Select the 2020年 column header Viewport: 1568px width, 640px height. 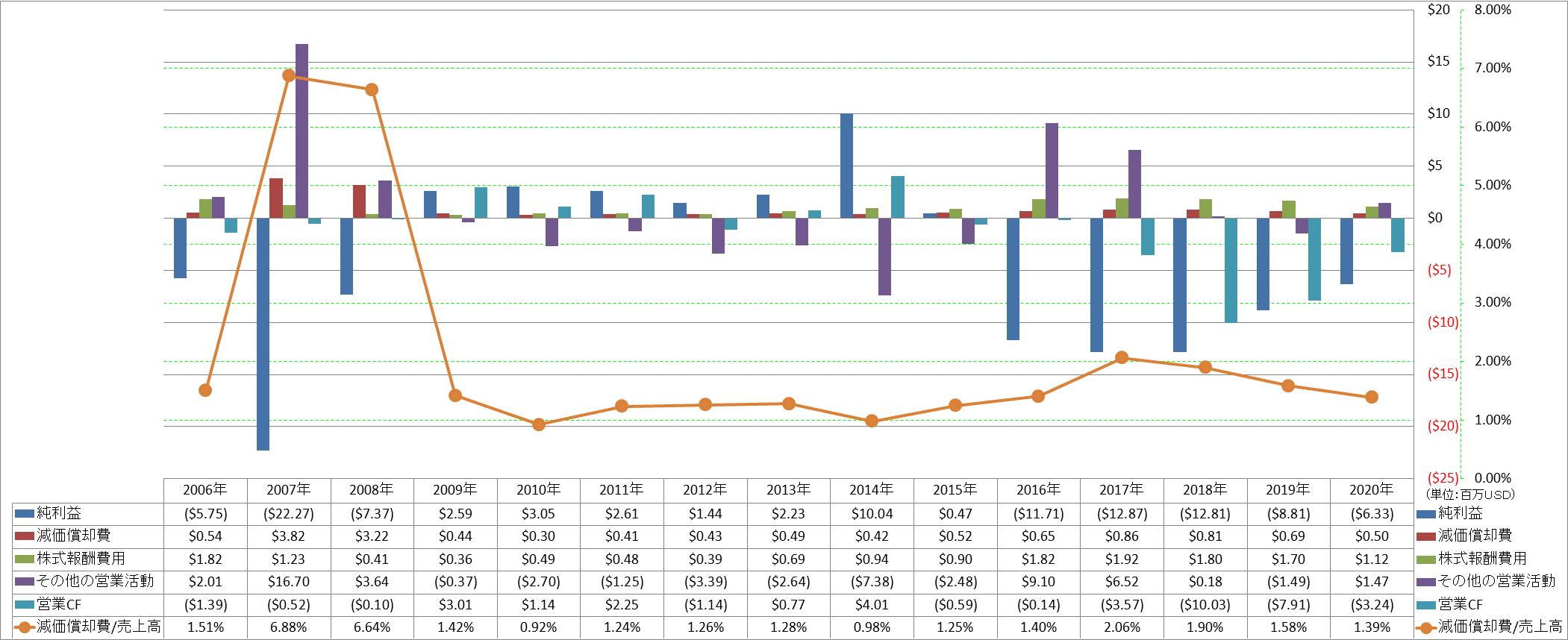coord(1372,490)
